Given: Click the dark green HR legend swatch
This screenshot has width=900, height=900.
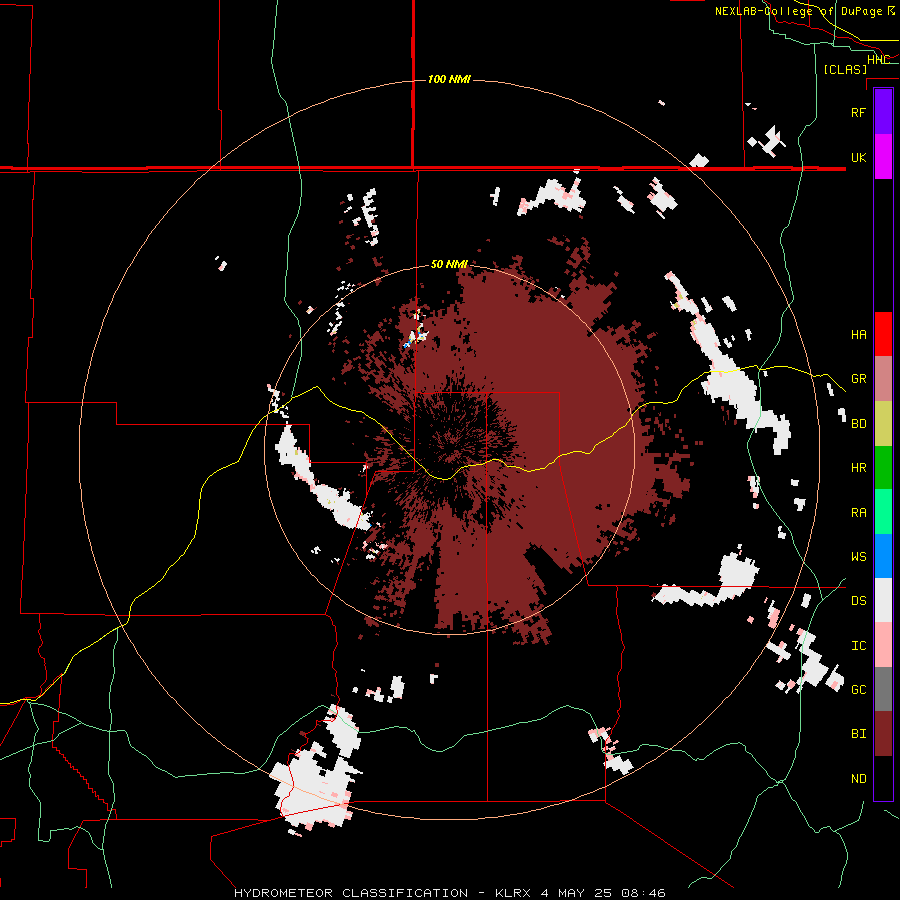Looking at the screenshot, I should click(x=883, y=468).
